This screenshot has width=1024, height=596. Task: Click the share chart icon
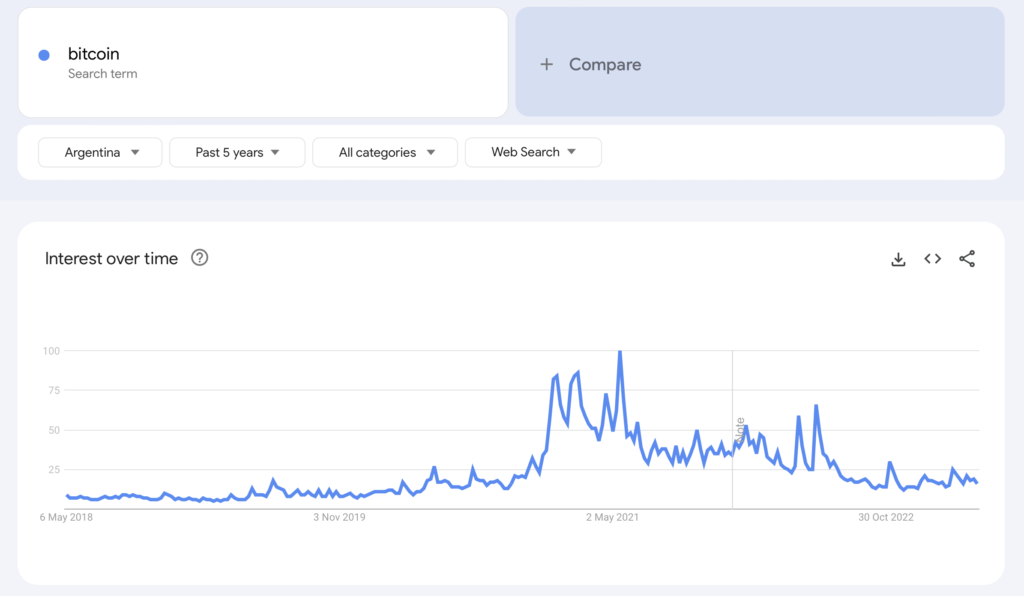click(x=967, y=259)
